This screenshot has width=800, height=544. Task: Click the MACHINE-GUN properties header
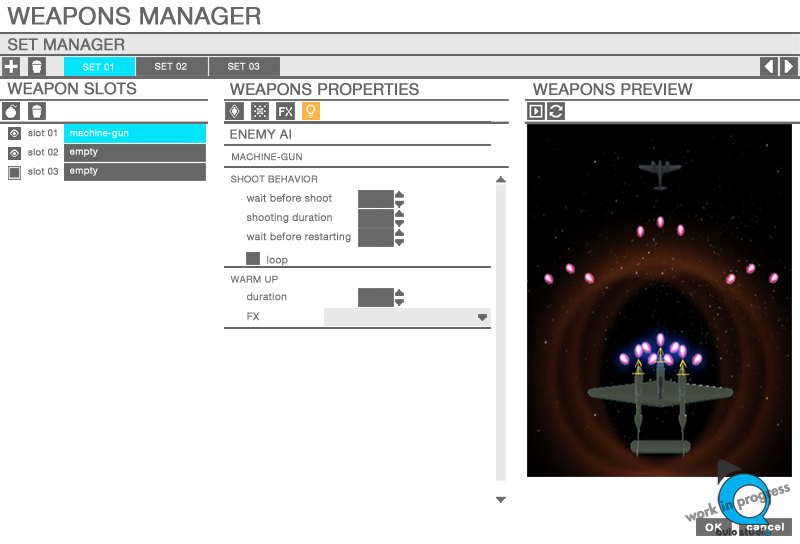click(267, 157)
